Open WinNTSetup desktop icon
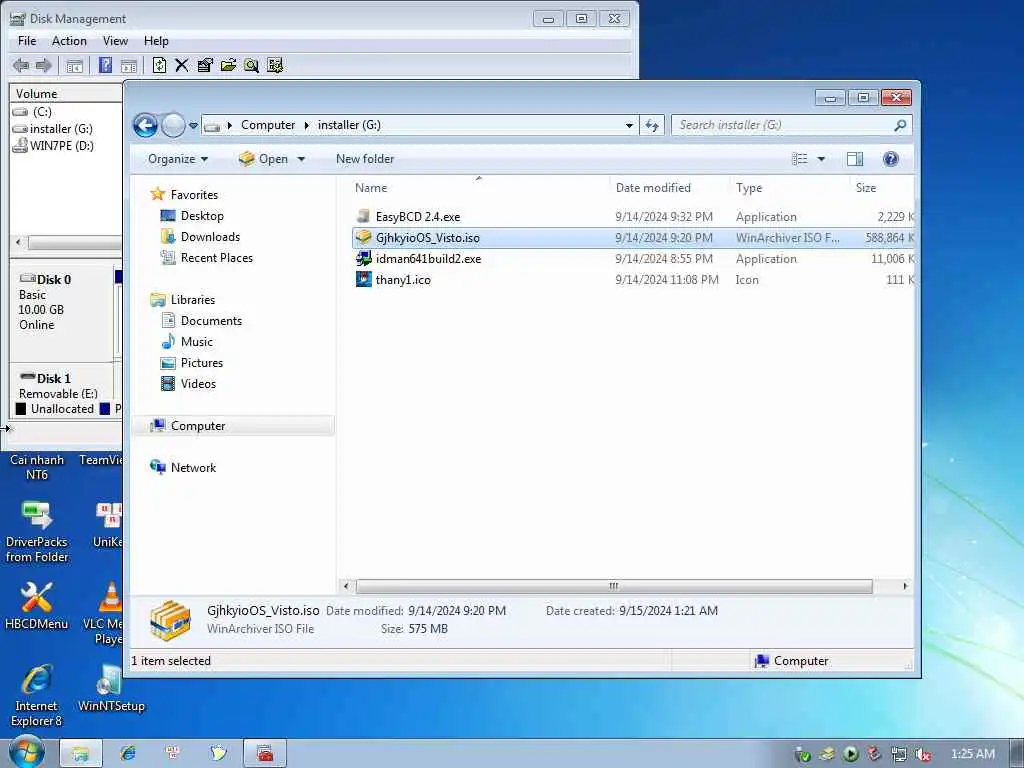Viewport: 1024px width, 768px height. [111, 688]
